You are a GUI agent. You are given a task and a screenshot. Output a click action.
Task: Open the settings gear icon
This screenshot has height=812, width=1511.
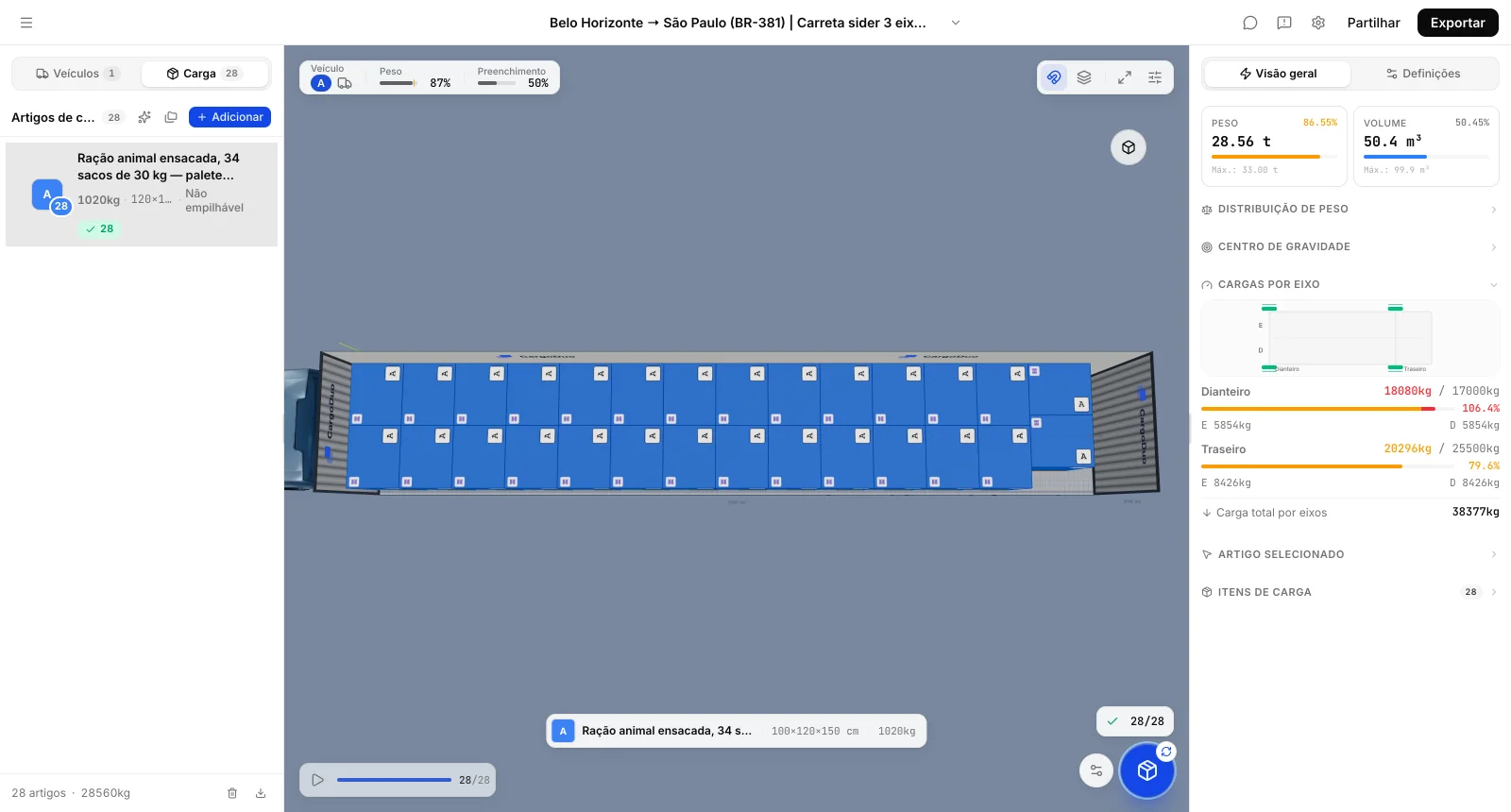[1318, 23]
